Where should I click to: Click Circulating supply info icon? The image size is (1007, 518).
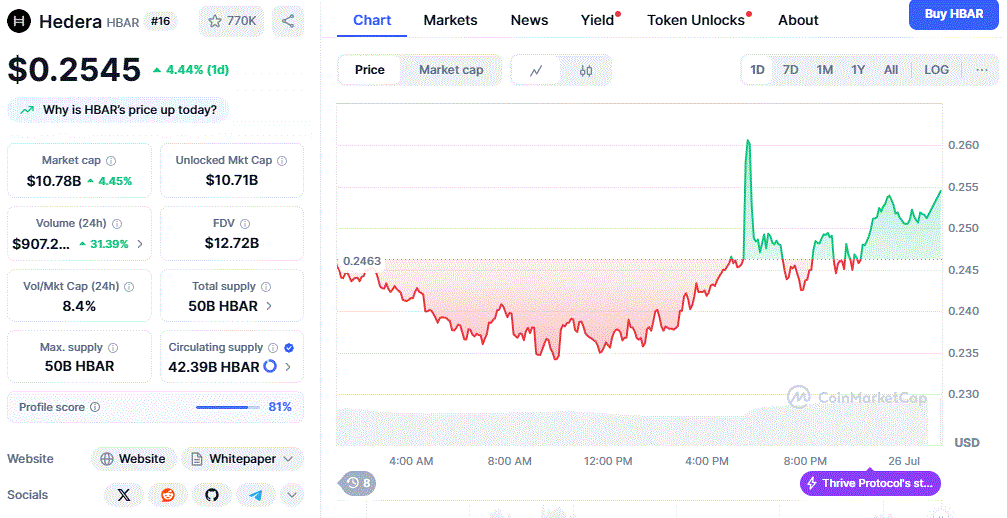click(273, 347)
